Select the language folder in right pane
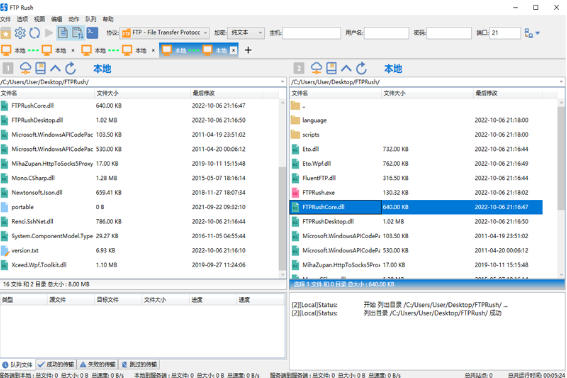567x378 pixels. pyautogui.click(x=416, y=120)
